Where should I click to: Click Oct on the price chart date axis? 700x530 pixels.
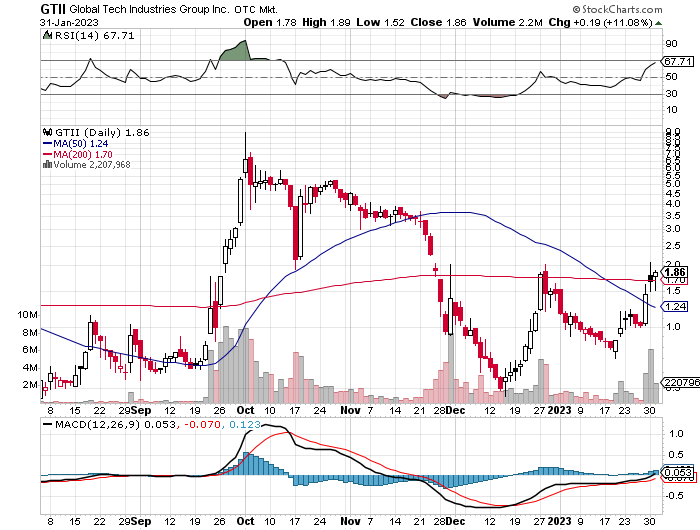246,410
